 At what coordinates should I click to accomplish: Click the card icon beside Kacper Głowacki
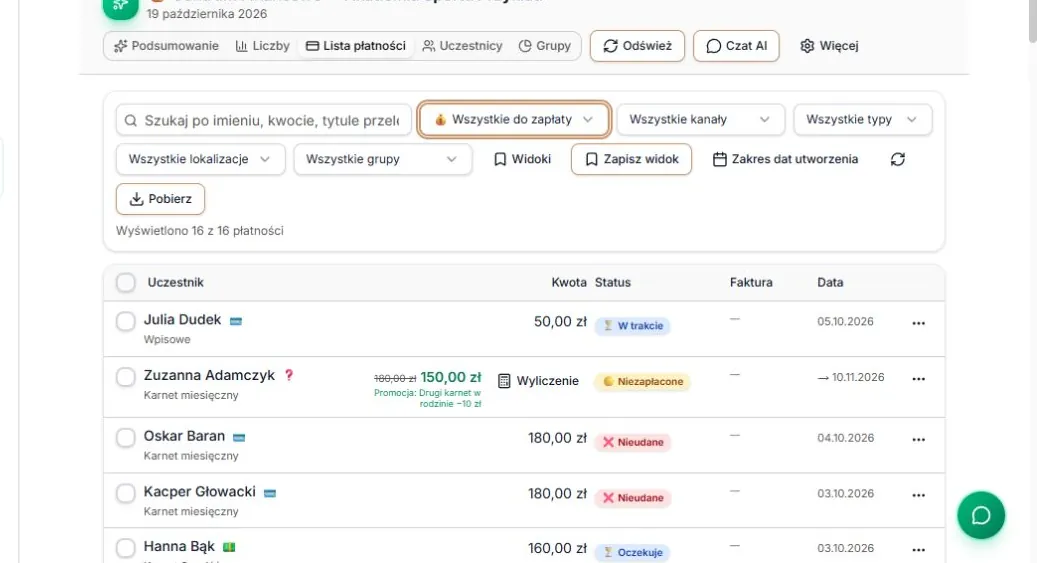(270, 493)
